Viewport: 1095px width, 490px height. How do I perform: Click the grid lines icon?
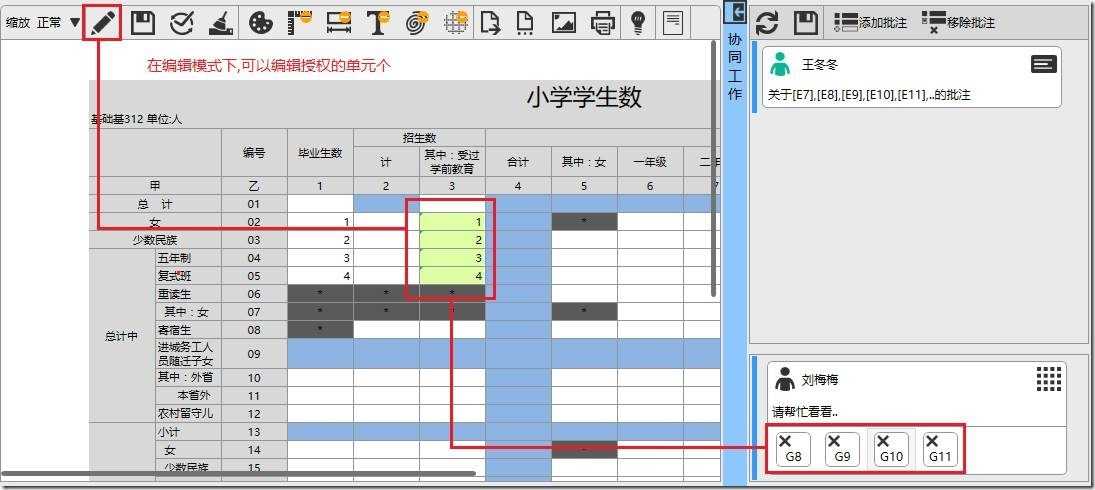456,22
